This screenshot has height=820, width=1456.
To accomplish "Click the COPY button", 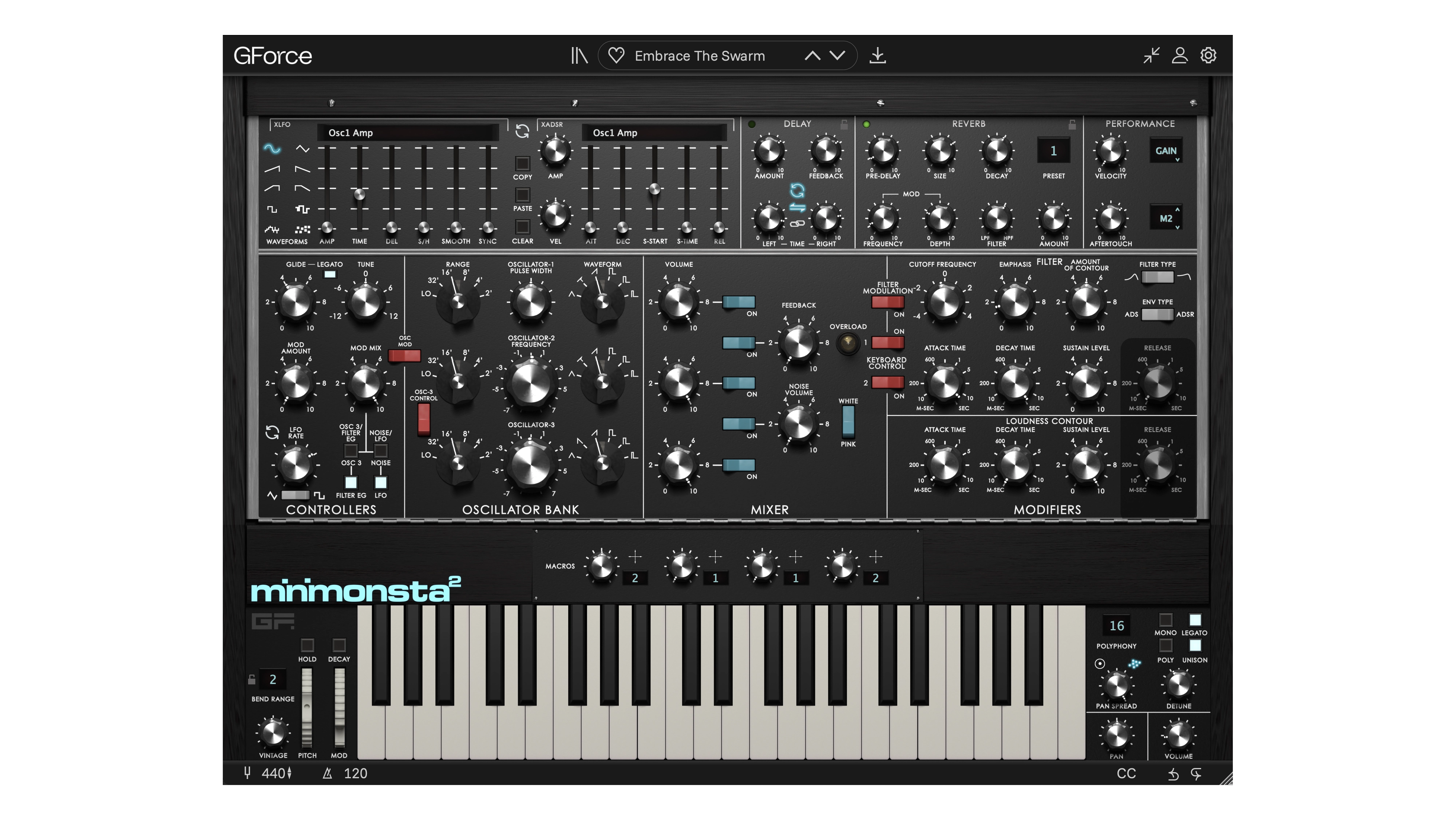I will tap(522, 163).
